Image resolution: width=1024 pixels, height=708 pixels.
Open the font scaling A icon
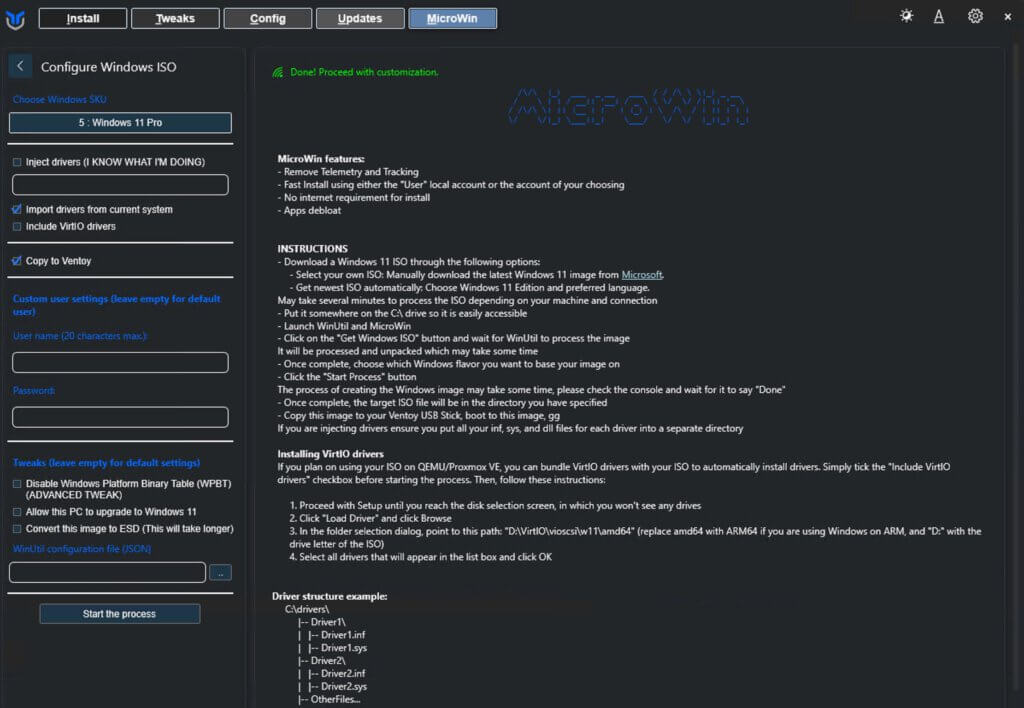938,16
